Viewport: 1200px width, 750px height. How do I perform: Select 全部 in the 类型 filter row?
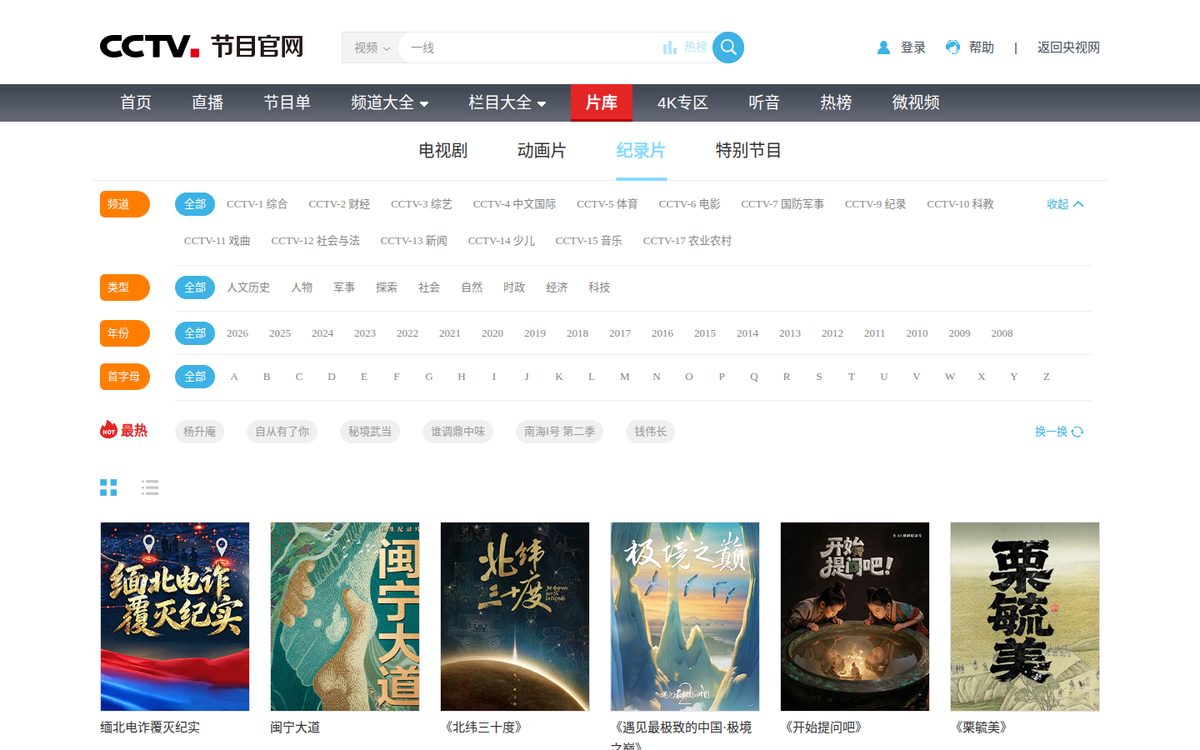click(195, 287)
